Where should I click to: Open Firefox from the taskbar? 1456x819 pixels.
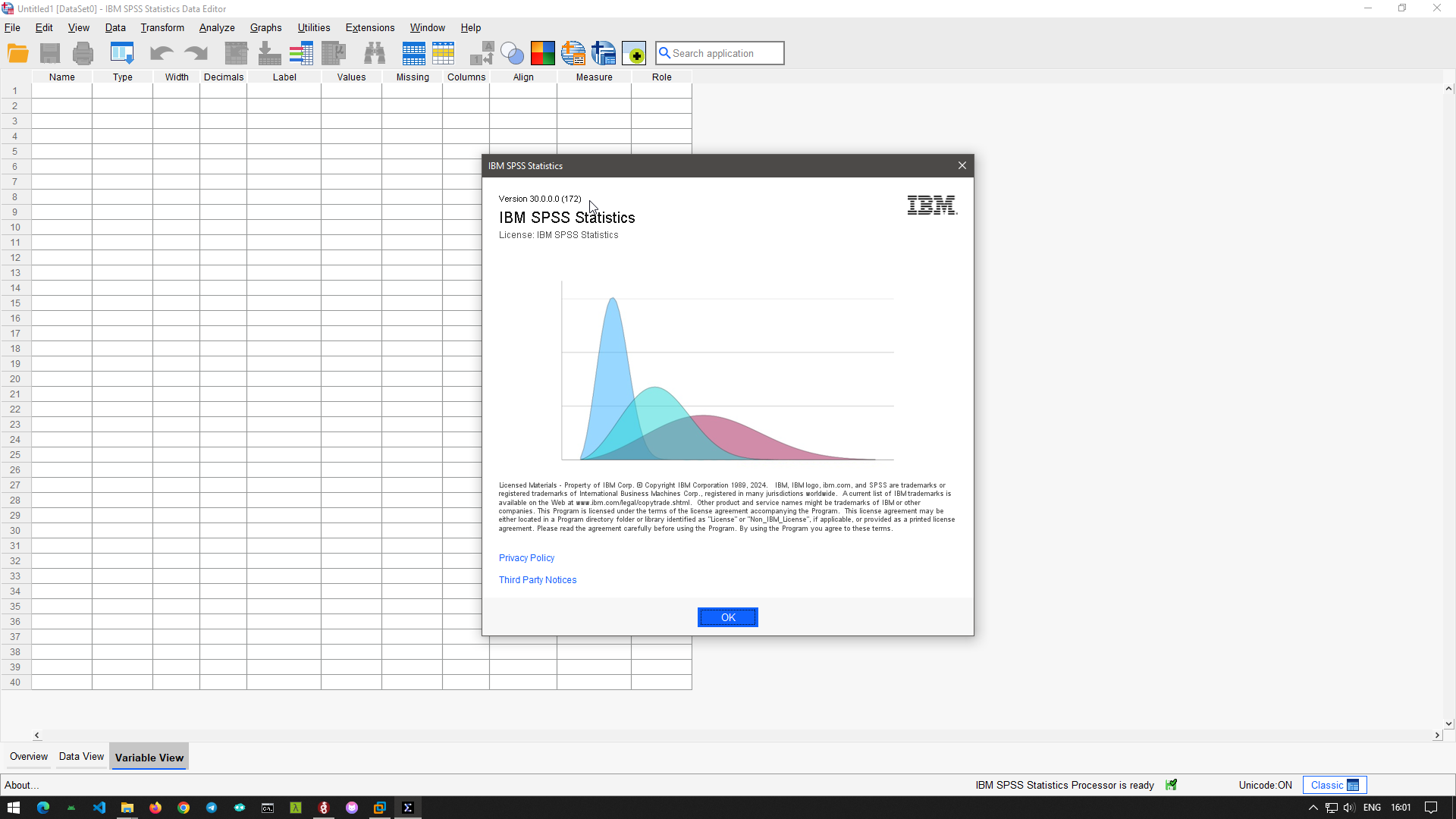[x=155, y=808]
